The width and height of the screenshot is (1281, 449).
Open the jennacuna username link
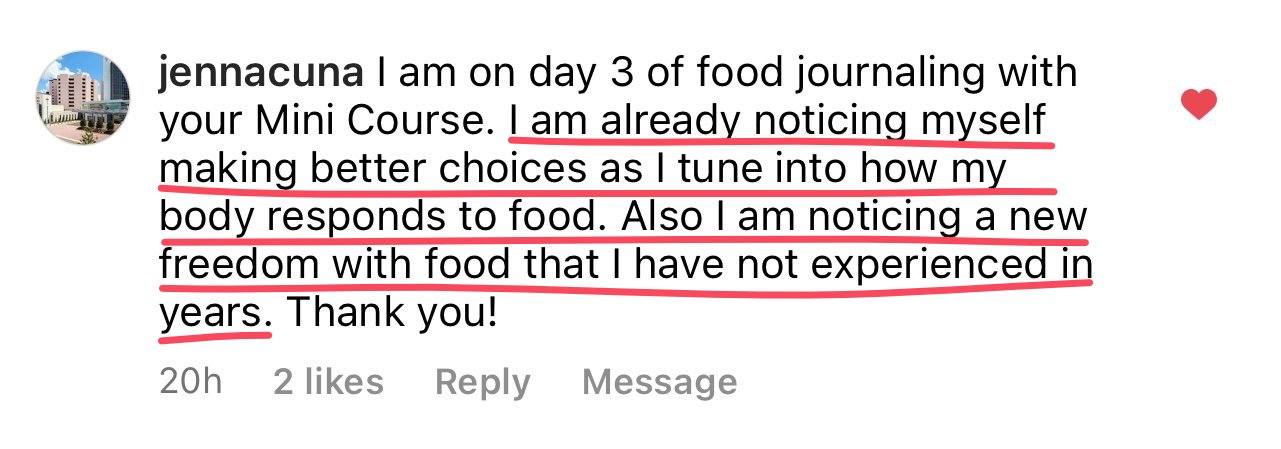[x=262, y=73]
